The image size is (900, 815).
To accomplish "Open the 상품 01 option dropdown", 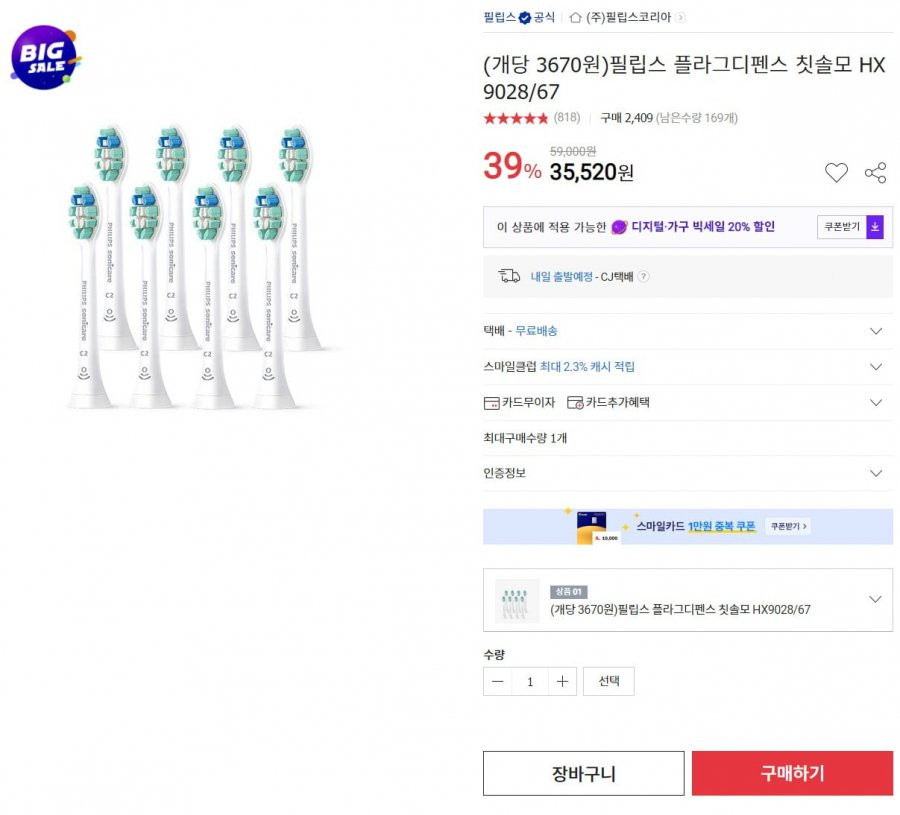I will click(x=688, y=600).
